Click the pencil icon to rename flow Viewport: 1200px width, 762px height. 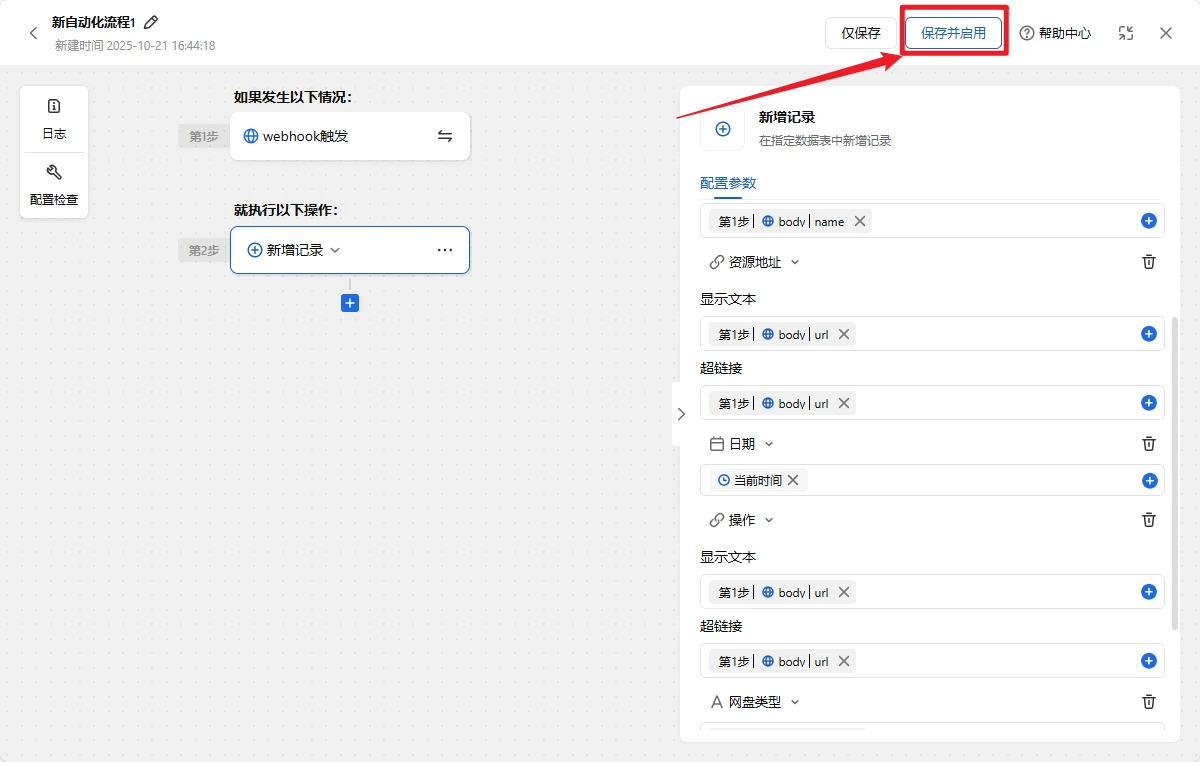(151, 22)
